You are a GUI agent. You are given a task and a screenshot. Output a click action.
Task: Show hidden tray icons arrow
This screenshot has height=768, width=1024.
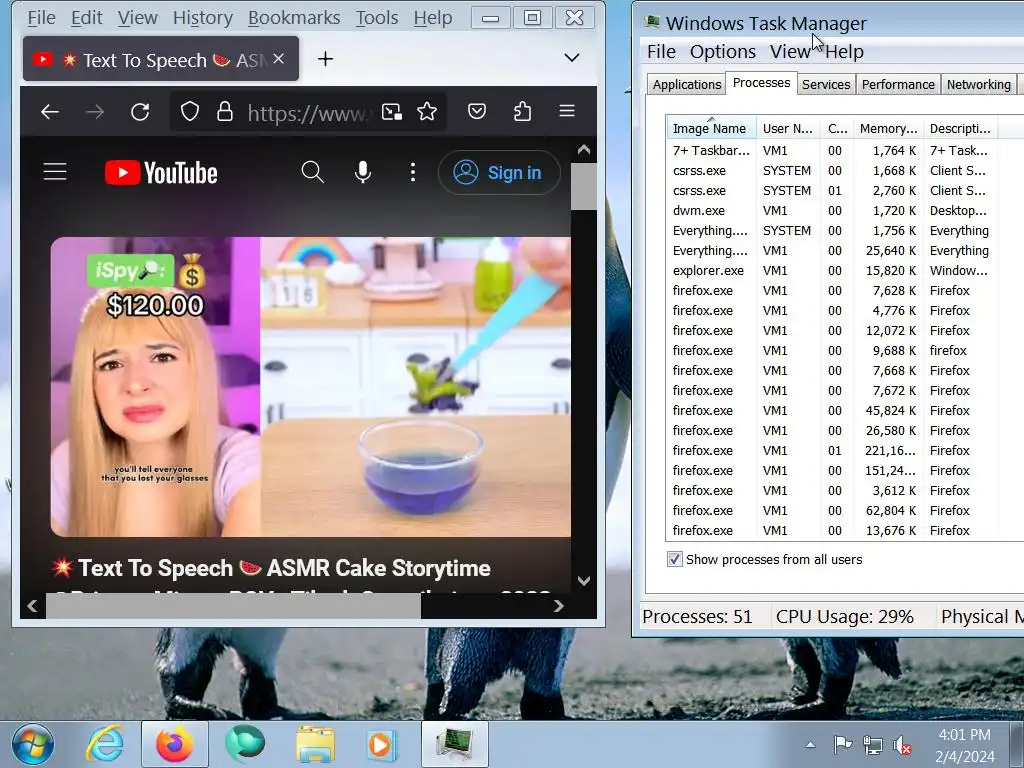coord(810,744)
